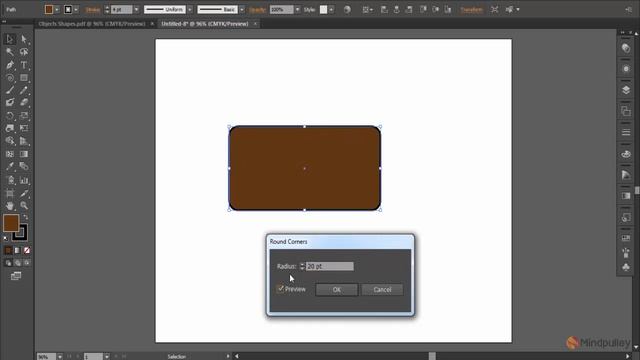Switch to Objects Shapes.pdf document tab
Image resolution: width=640 pixels, height=360 pixels.
coord(92,24)
